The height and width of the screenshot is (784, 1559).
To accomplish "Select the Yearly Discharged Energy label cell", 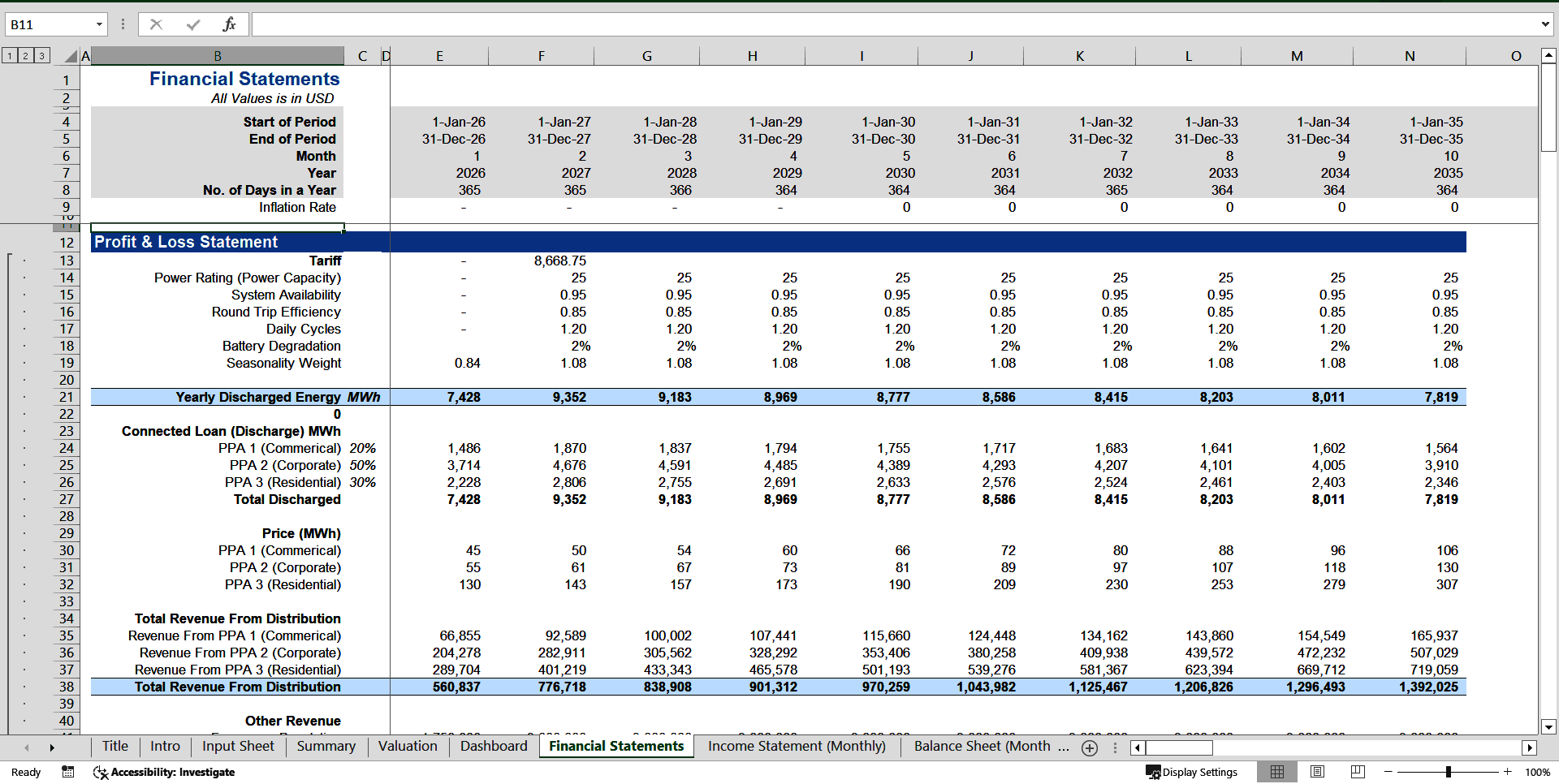I will point(218,397).
